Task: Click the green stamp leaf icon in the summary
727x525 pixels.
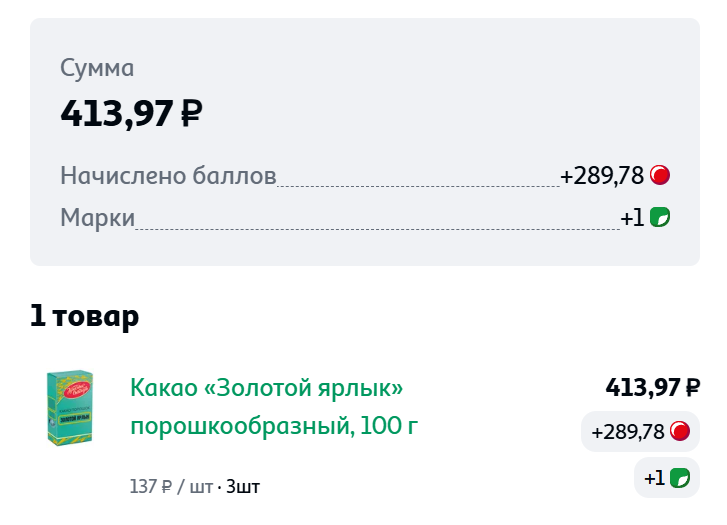Action: coord(660,217)
